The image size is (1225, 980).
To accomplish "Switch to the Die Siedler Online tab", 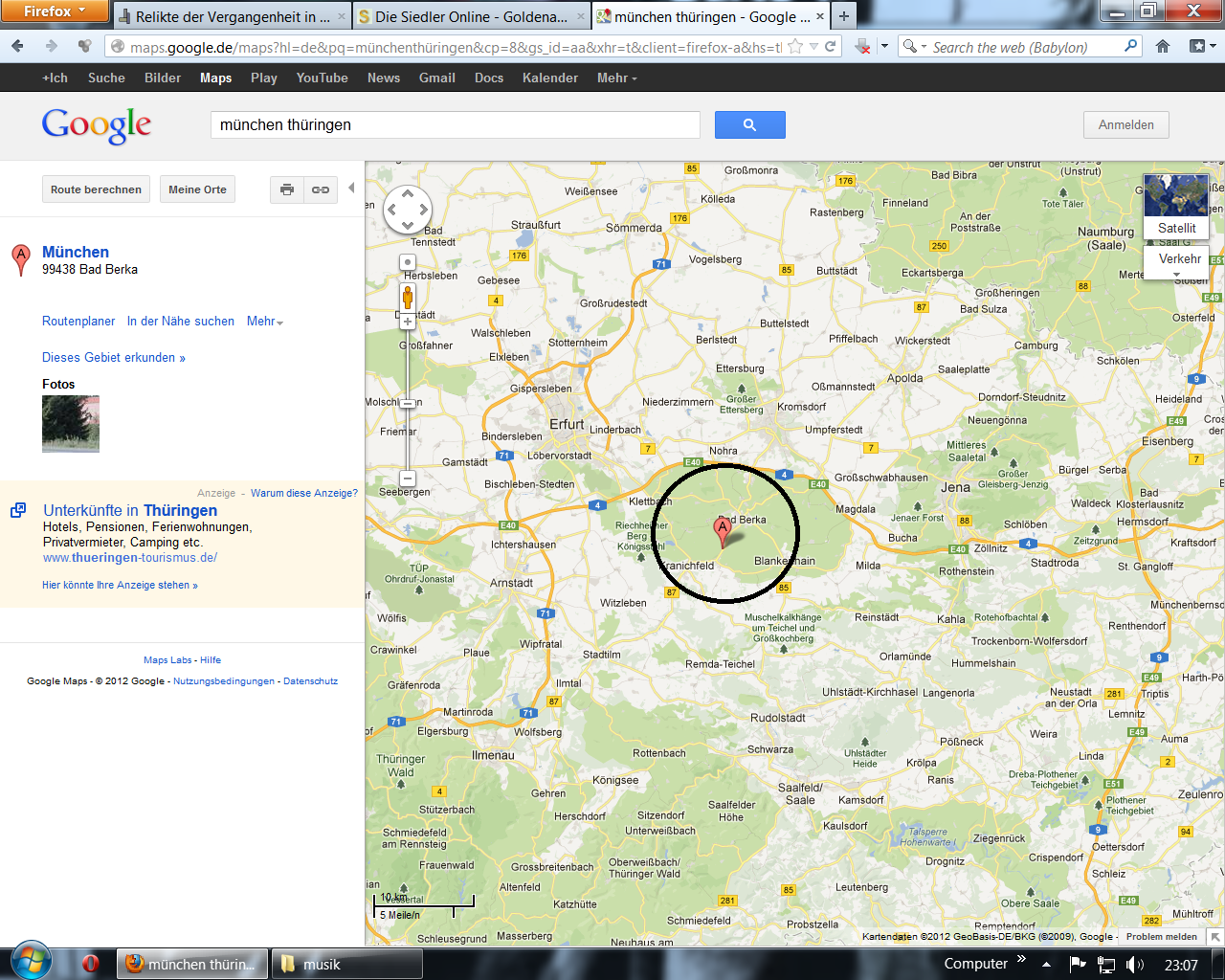I will click(x=471, y=16).
